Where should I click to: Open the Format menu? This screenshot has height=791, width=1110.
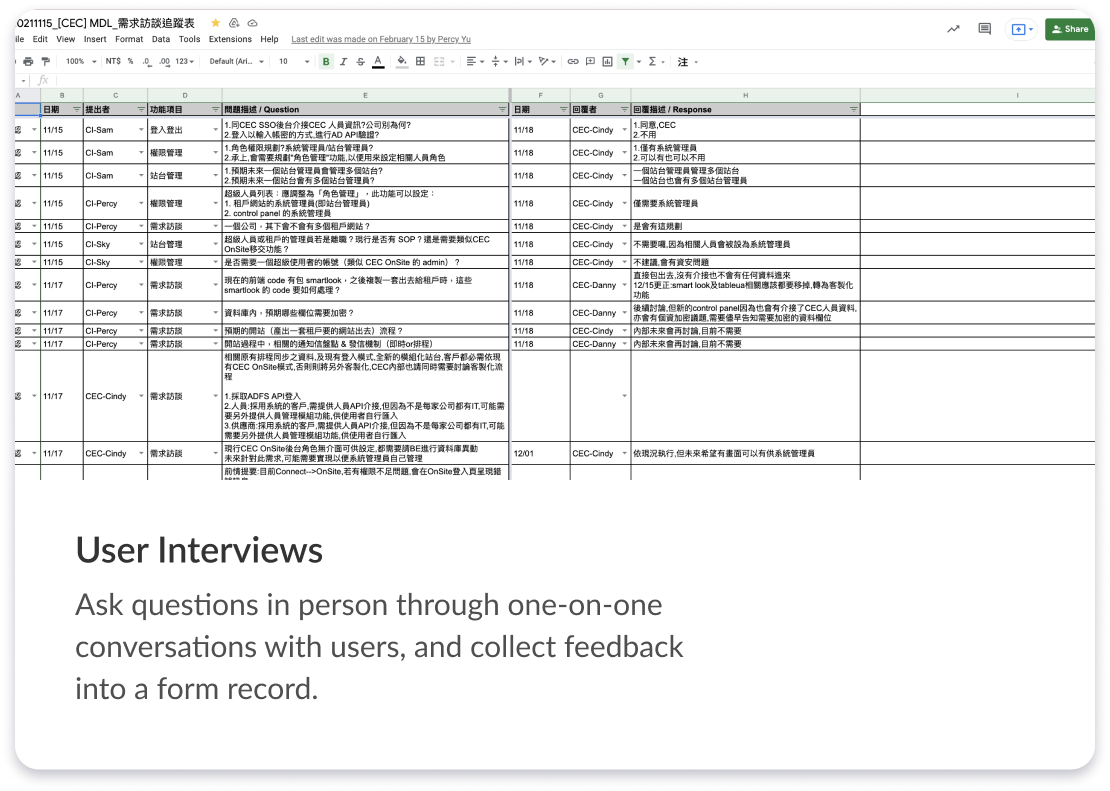129,40
